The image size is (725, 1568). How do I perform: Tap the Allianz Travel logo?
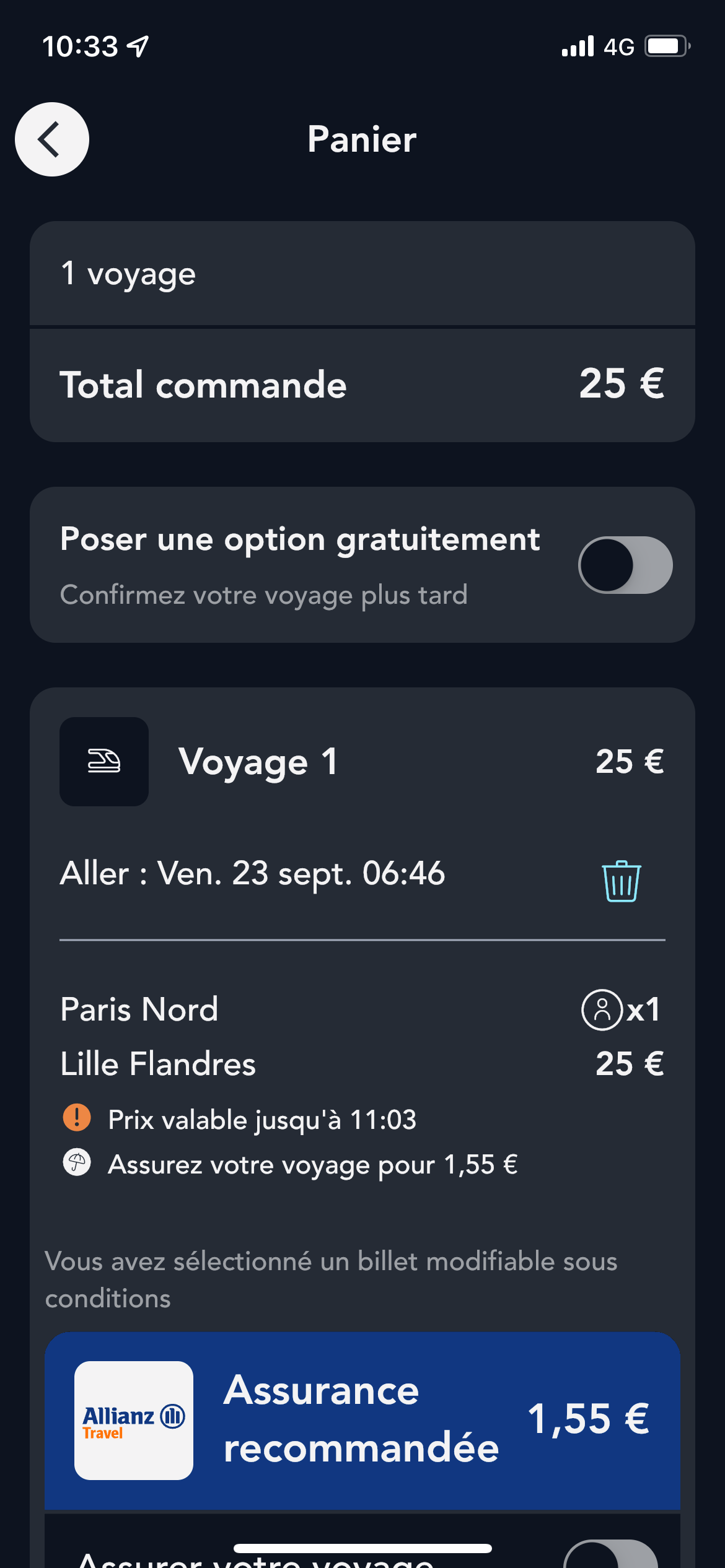coord(134,1420)
